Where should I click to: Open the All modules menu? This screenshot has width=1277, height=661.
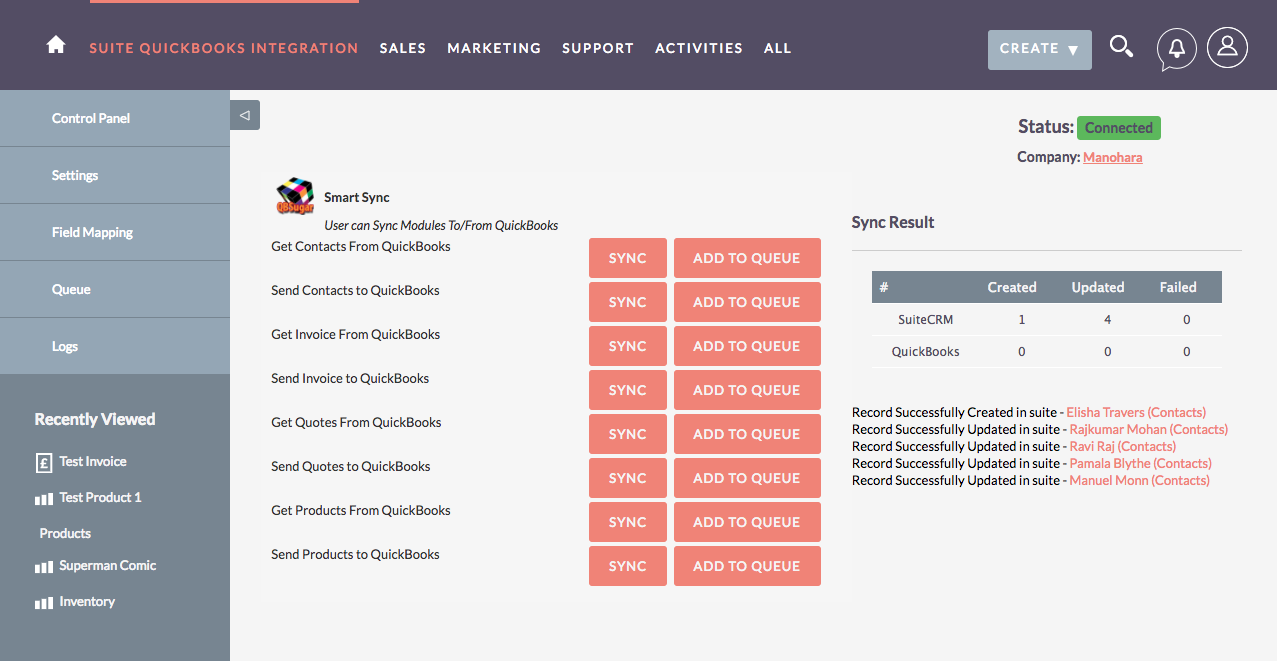(x=777, y=48)
